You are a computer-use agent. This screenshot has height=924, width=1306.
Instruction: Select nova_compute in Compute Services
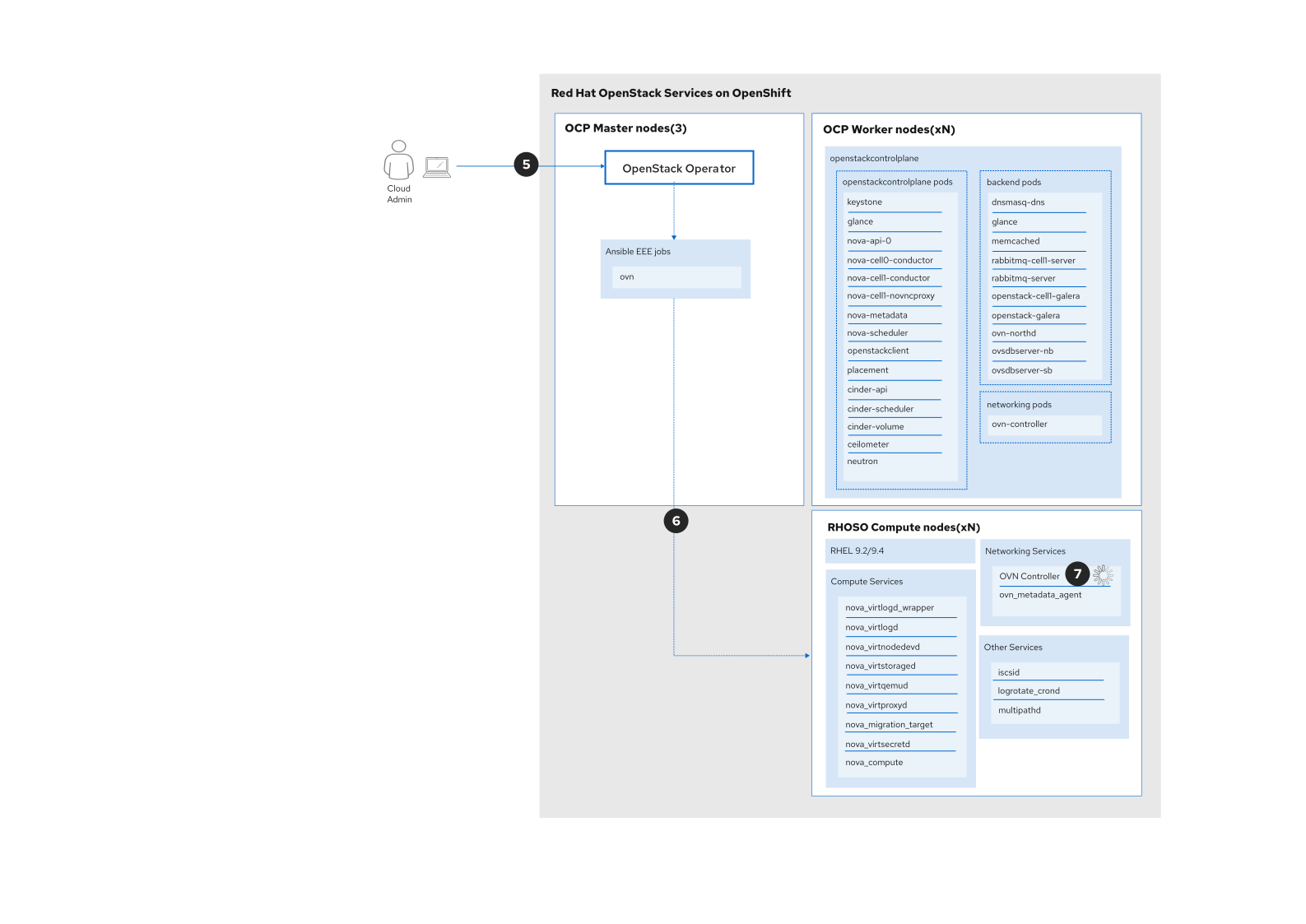(874, 763)
